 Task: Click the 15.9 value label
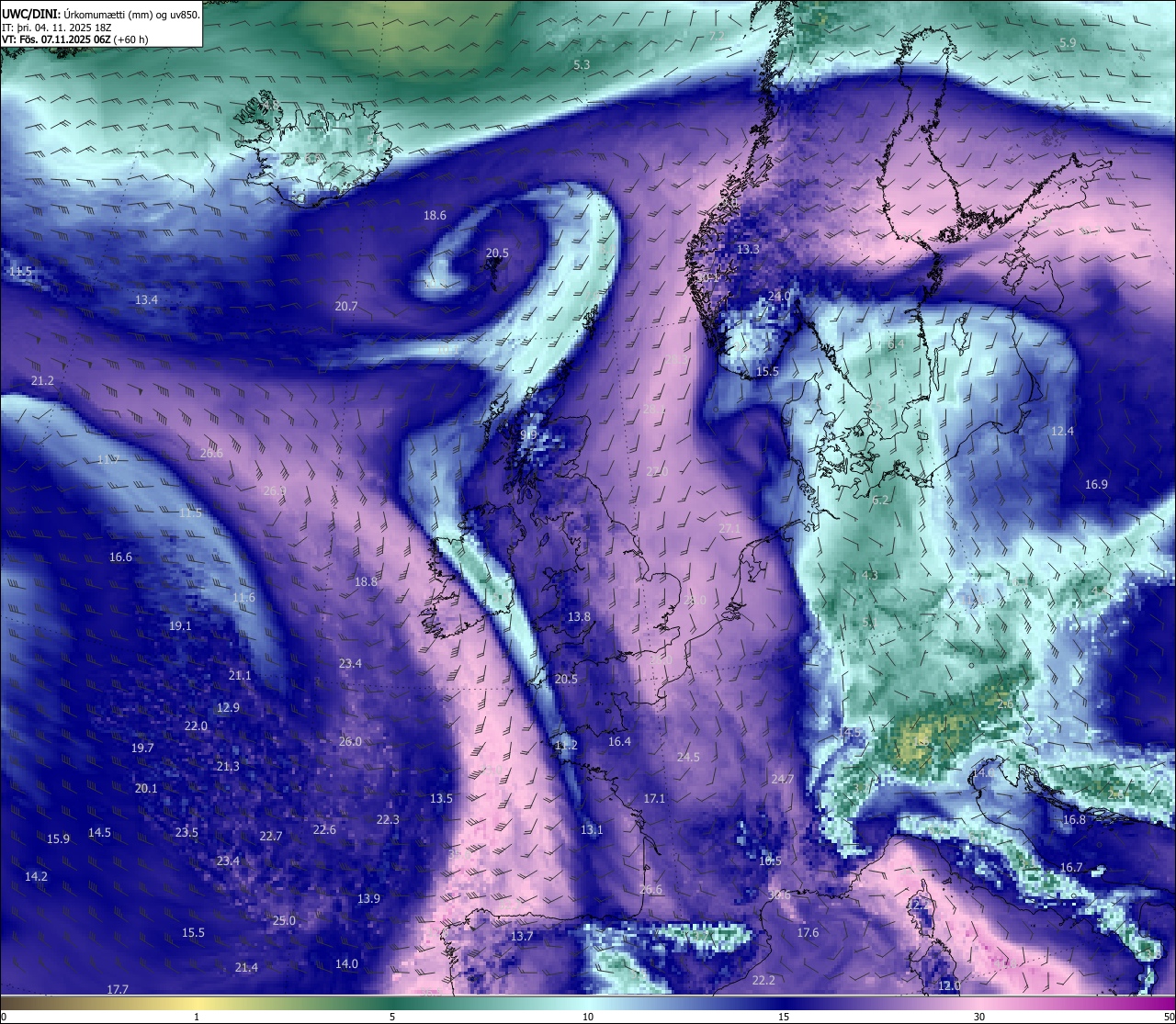click(x=58, y=839)
